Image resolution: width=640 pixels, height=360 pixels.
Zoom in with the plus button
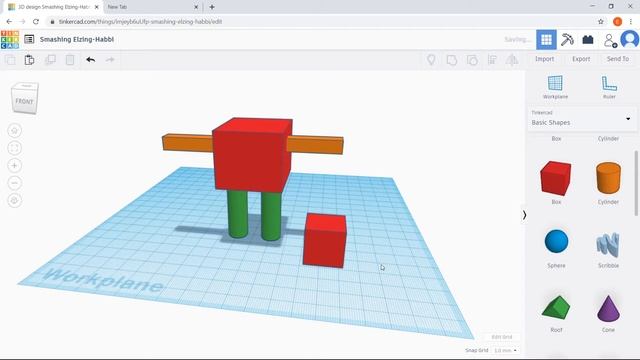15,166
